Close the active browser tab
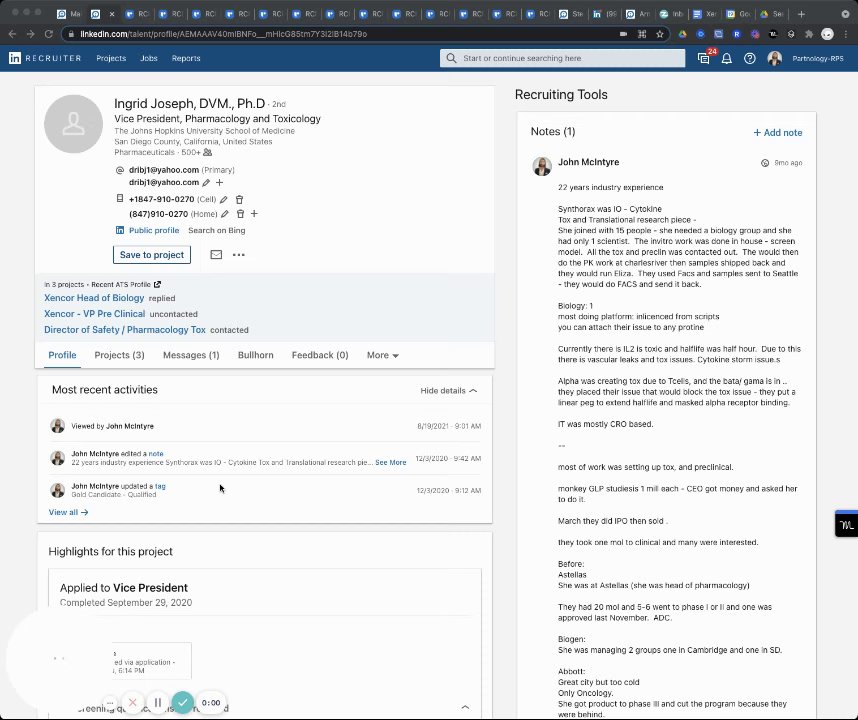 pyautogui.click(x=112, y=14)
